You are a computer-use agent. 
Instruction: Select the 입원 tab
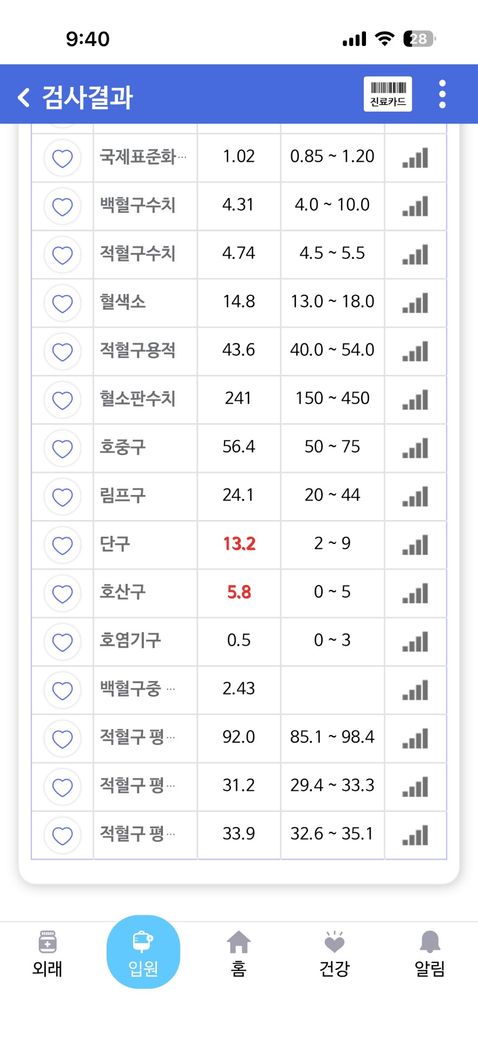(x=143, y=952)
